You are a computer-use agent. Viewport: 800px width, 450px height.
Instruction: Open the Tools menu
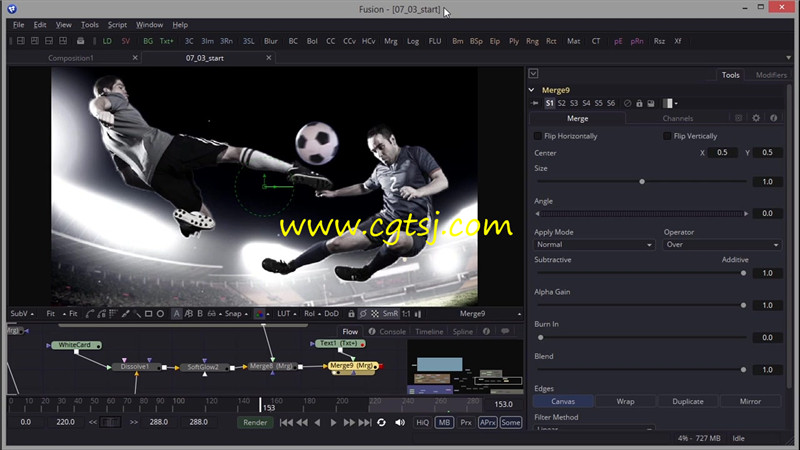coord(89,24)
